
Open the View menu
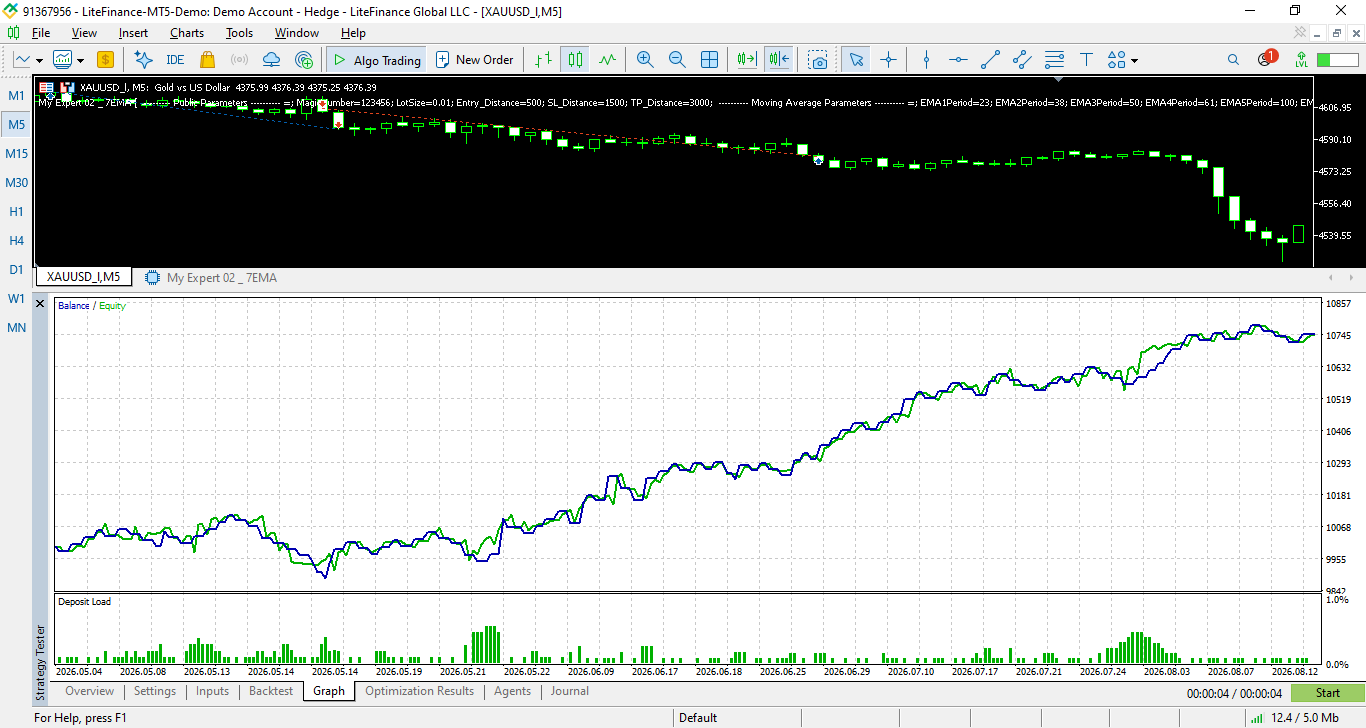pos(84,33)
